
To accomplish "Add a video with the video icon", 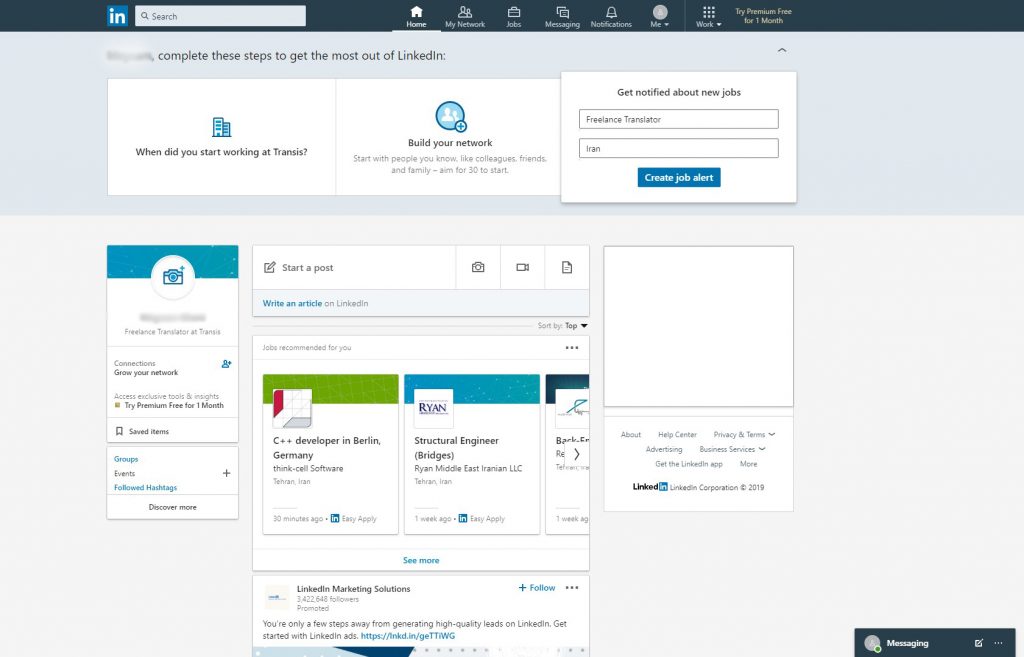I will coord(522,267).
